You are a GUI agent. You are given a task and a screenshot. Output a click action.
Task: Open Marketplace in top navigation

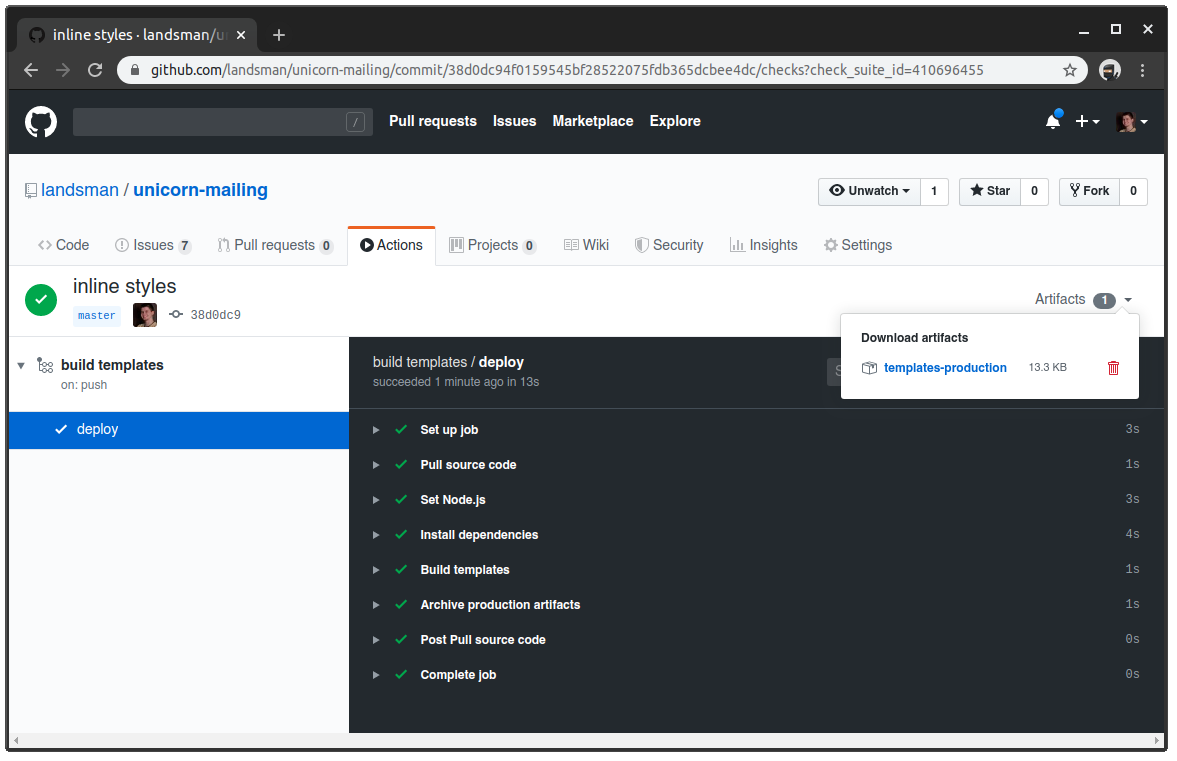[593, 122]
